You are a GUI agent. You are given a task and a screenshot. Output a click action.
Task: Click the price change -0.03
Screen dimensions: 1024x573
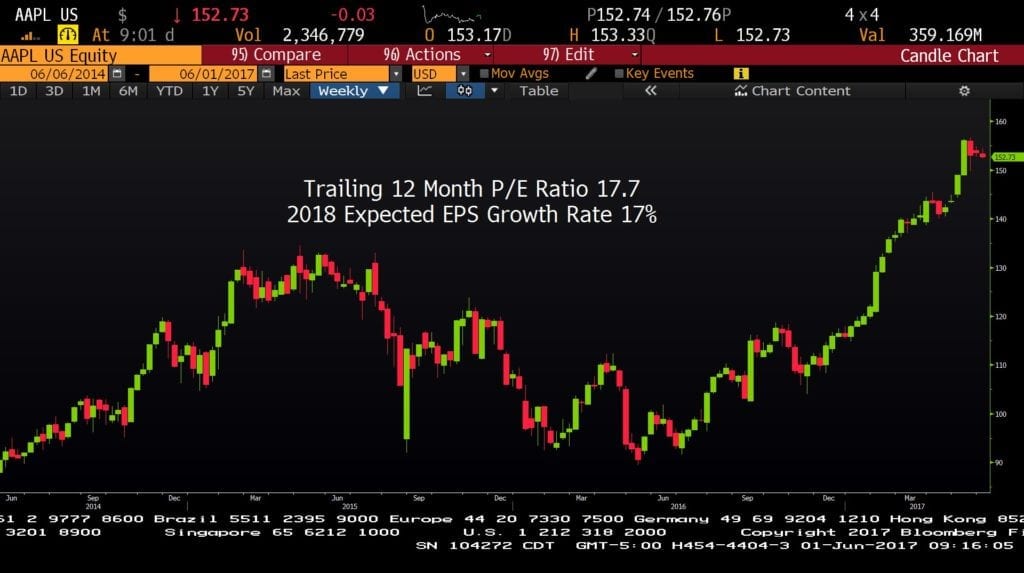(x=352, y=14)
